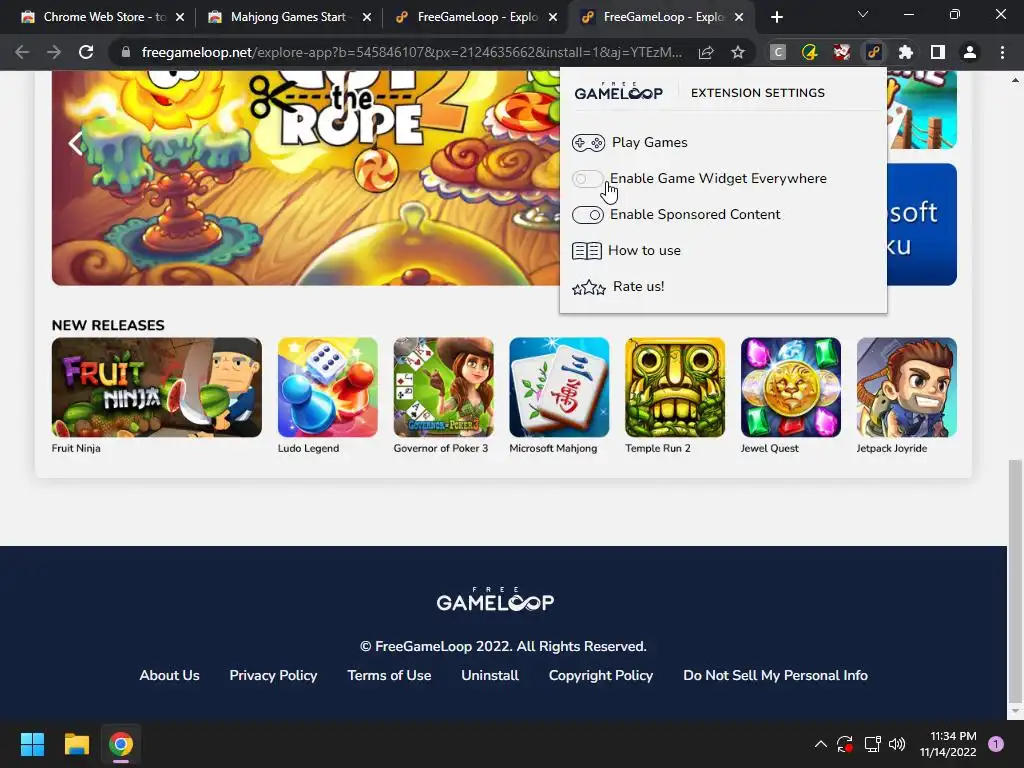The height and width of the screenshot is (768, 1024).
Task: Open About Us footer link
Action: [169, 675]
